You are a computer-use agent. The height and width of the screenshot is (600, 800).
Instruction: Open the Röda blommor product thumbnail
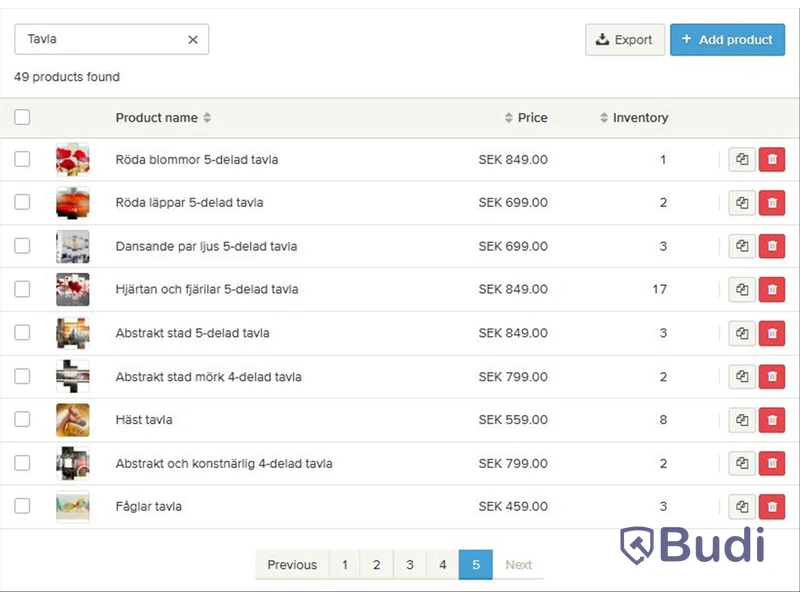72,159
